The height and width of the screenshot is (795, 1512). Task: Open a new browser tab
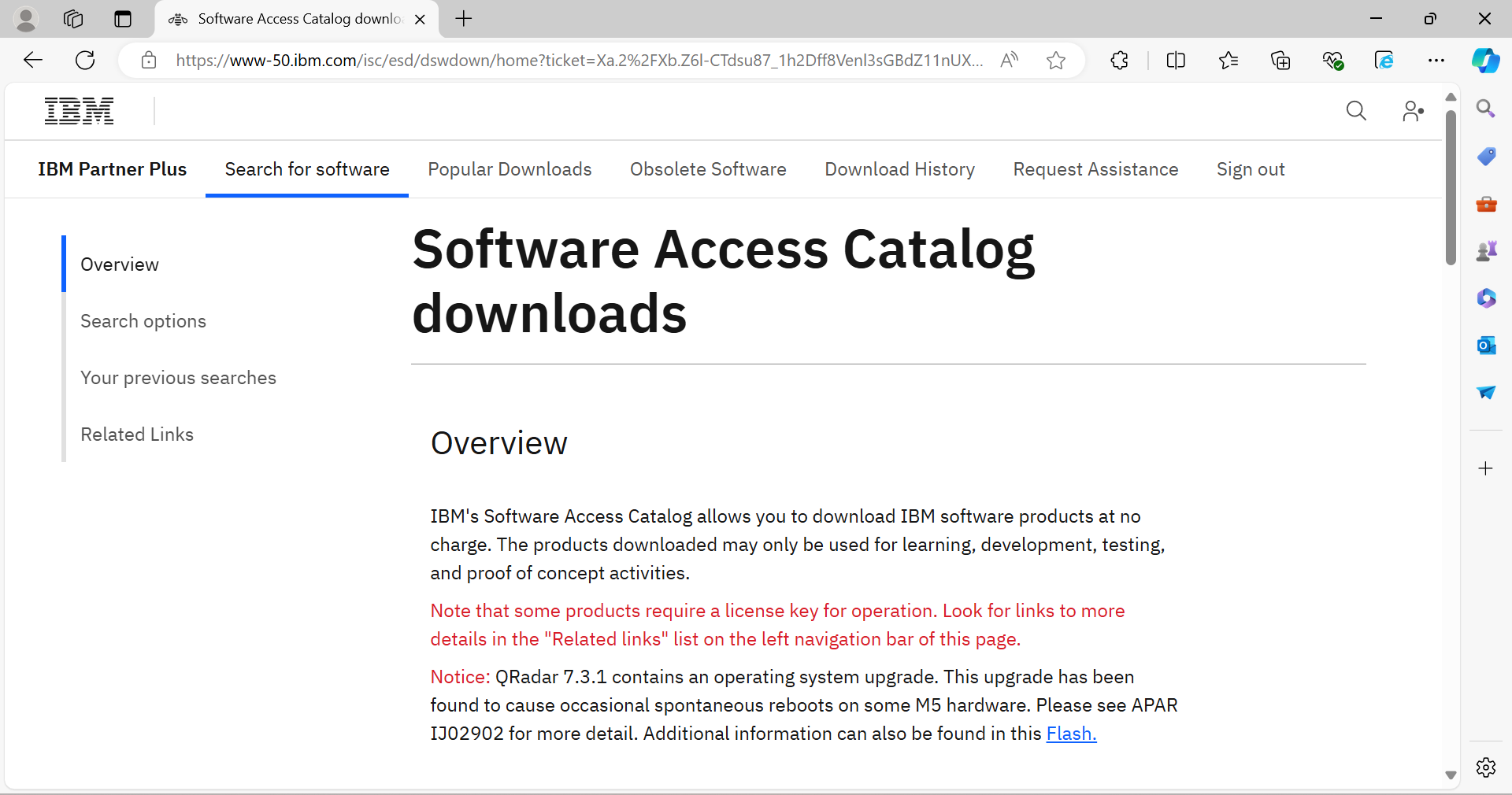tap(464, 19)
